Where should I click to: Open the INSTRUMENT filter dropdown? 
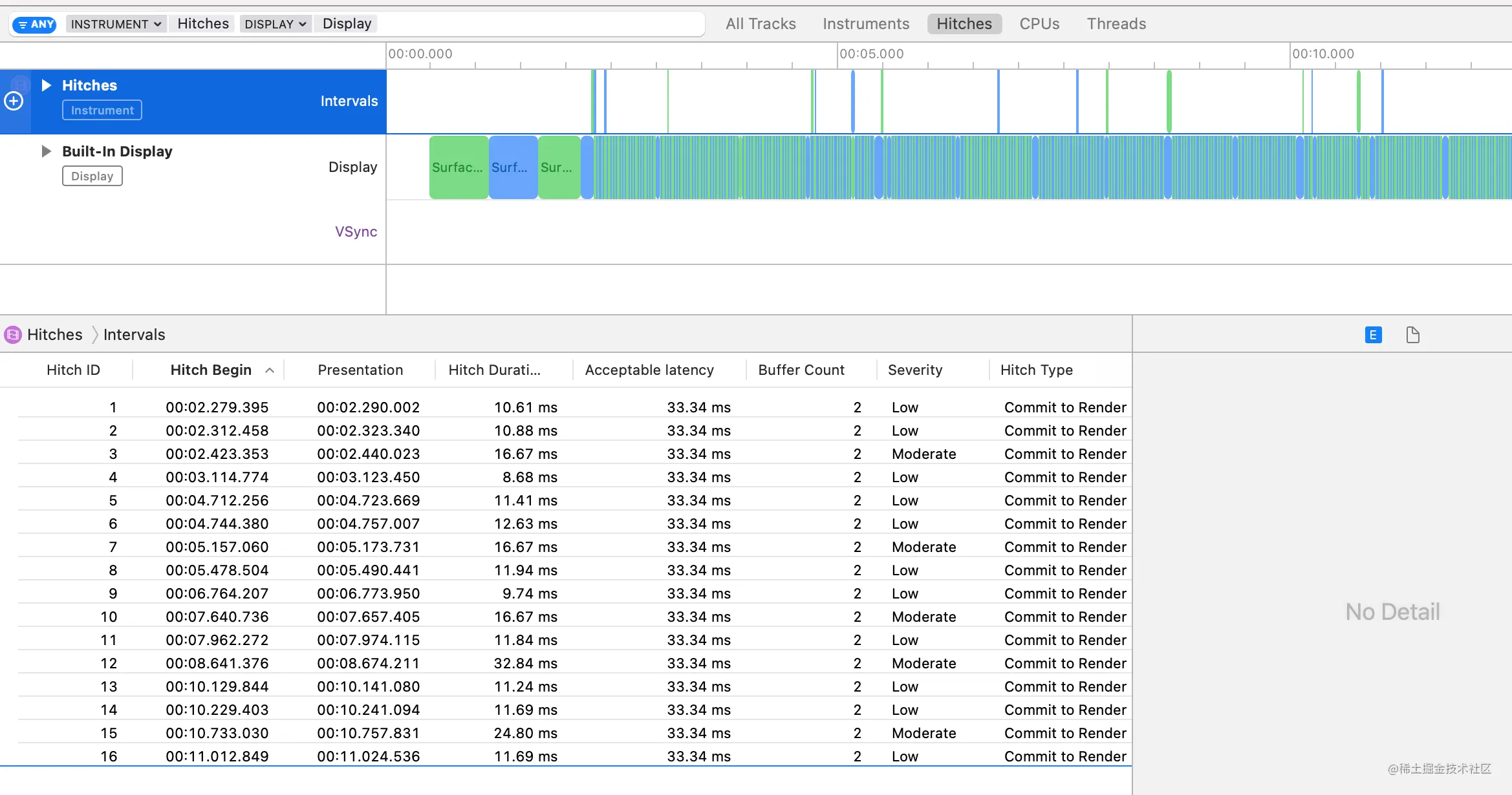(x=116, y=25)
